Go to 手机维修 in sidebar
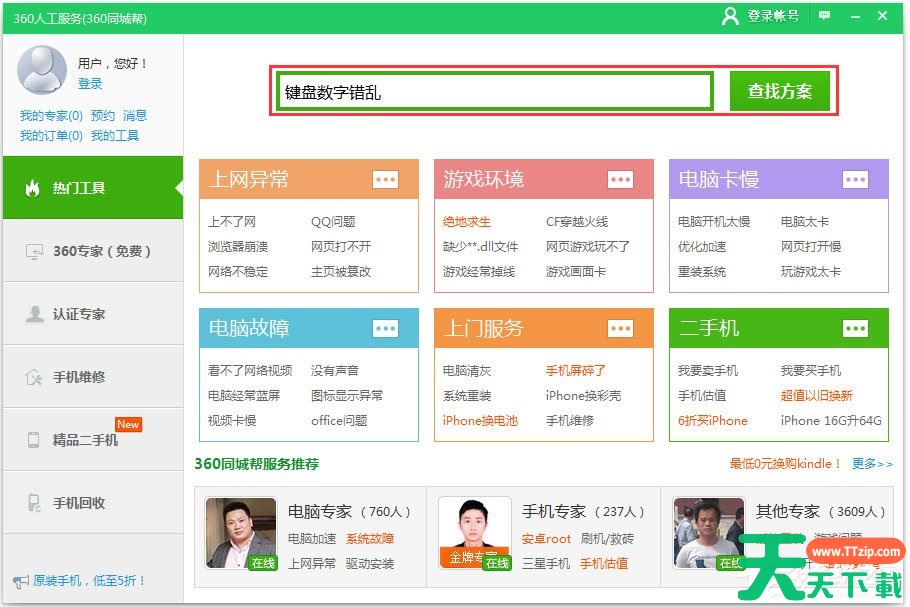 [x=92, y=377]
